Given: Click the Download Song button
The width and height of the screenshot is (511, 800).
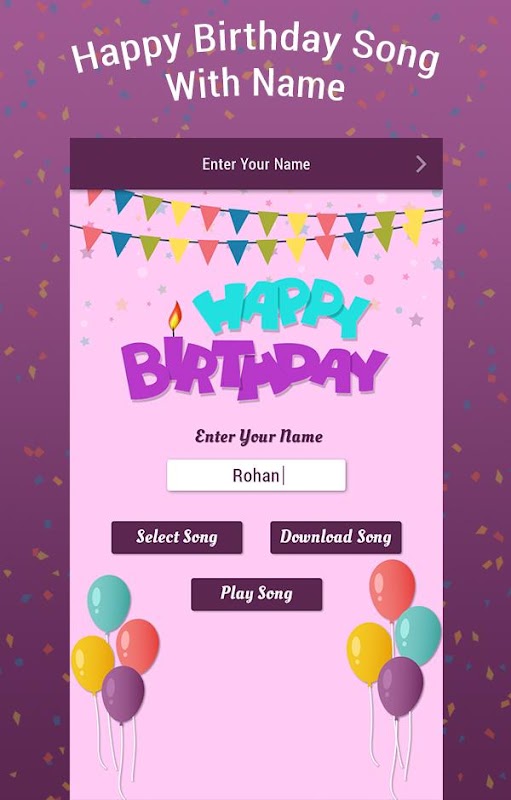Looking at the screenshot, I should [x=336, y=537].
